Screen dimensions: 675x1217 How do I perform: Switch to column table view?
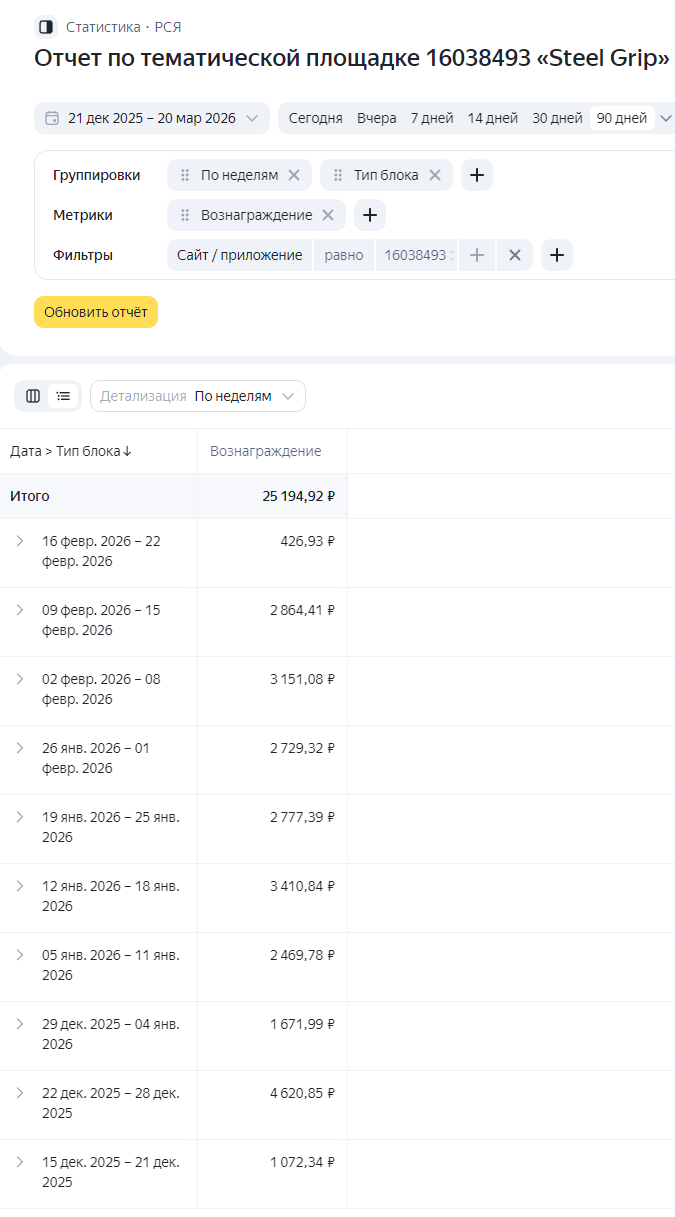coord(33,396)
